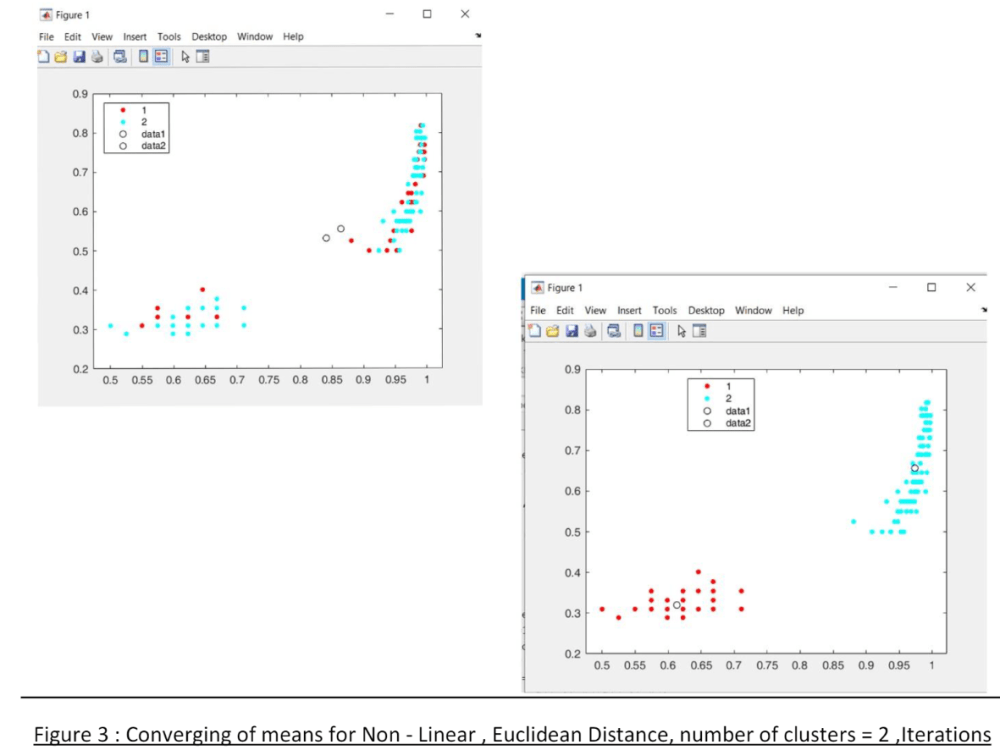Click MATLAB logo in lower window title bar

point(538,288)
